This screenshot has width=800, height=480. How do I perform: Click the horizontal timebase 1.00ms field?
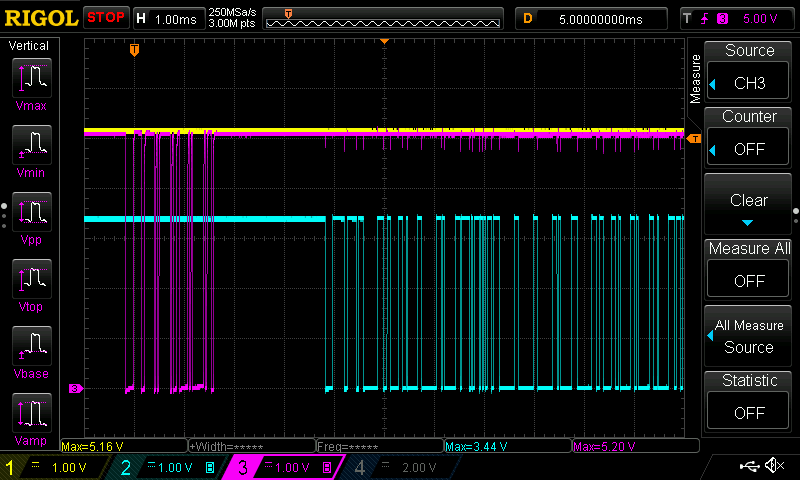click(x=169, y=19)
